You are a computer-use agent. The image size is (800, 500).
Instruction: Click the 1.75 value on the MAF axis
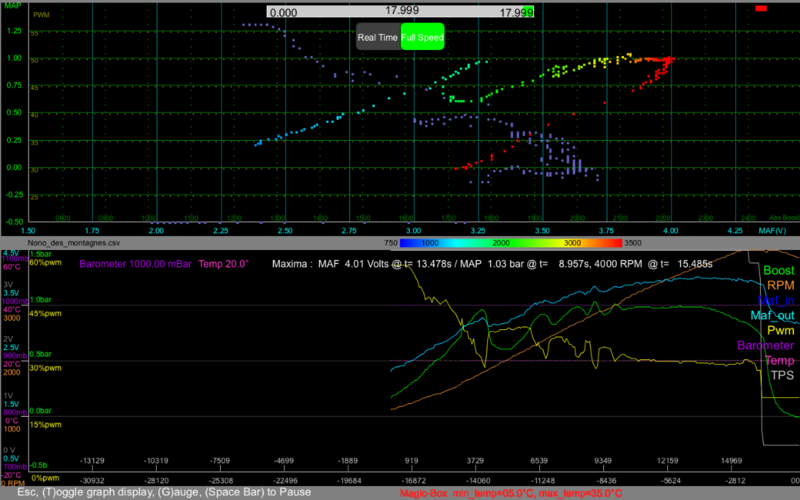(92, 231)
